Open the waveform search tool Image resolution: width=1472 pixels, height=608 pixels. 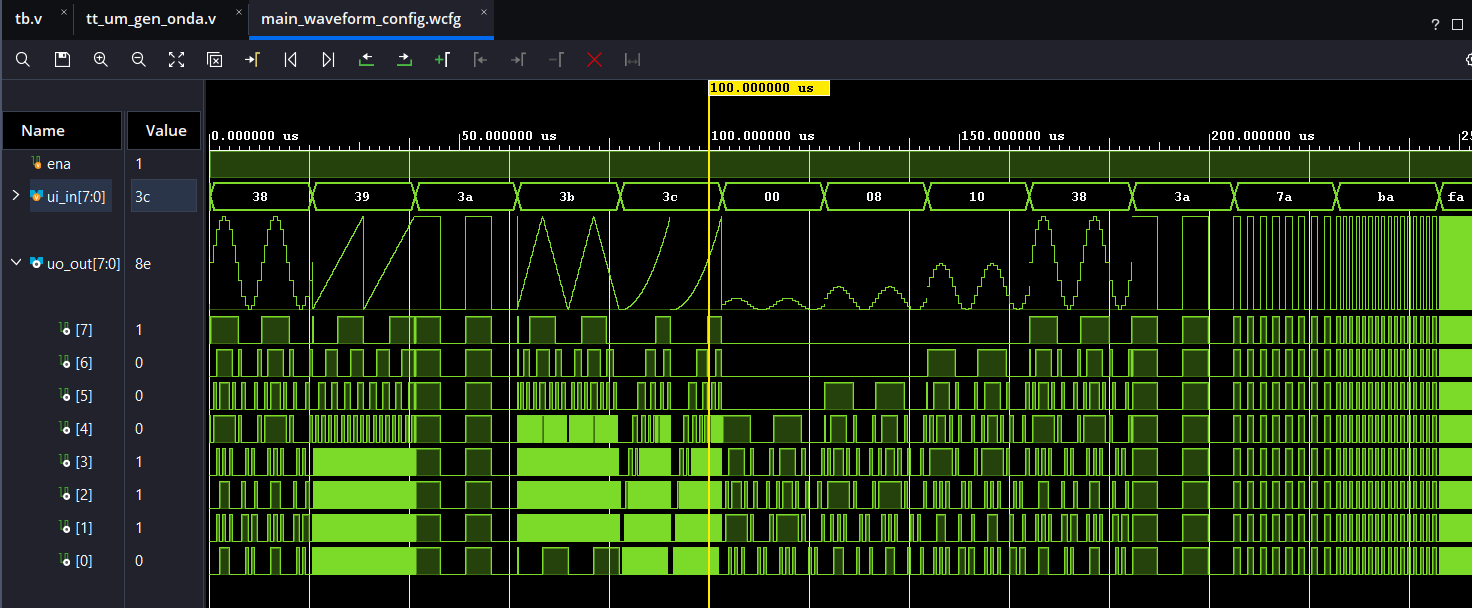click(x=23, y=60)
